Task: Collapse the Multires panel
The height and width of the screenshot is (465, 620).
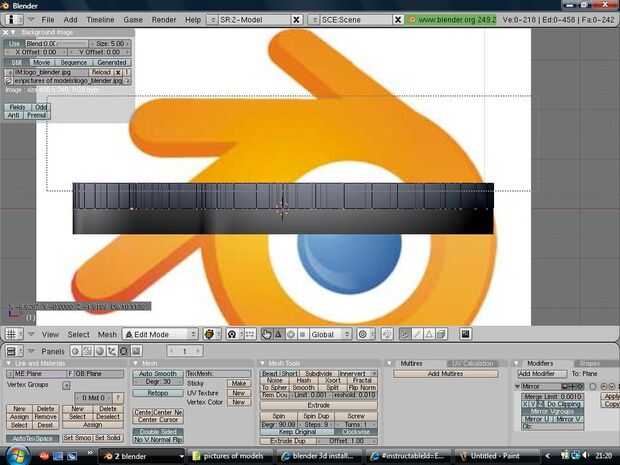Action: click(389, 363)
